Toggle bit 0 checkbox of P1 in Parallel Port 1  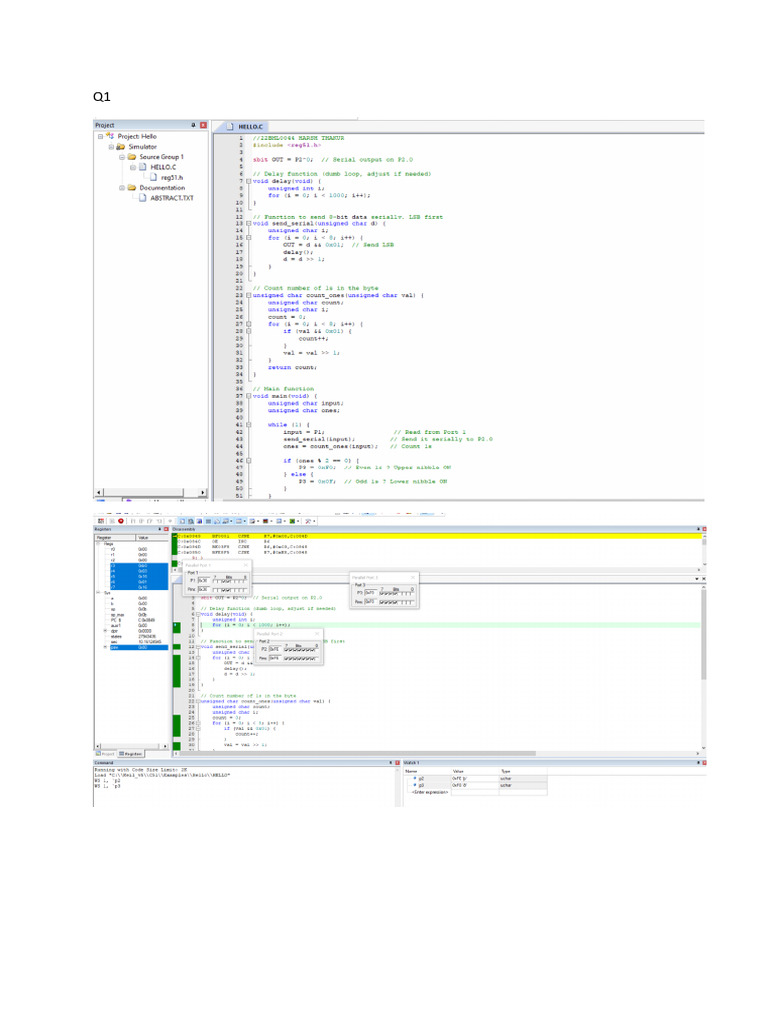(244, 581)
